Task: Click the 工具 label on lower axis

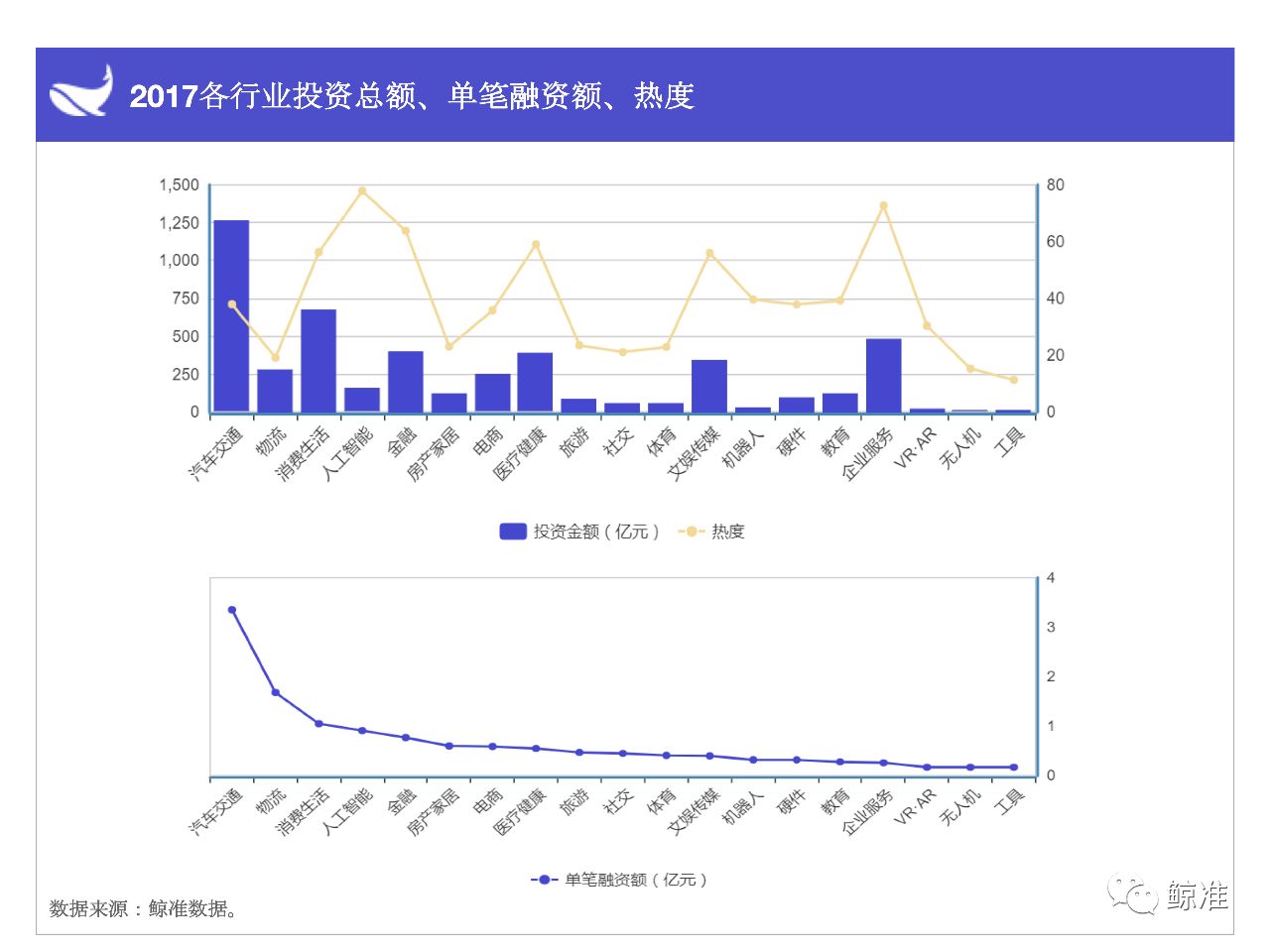Action: (x=1009, y=801)
